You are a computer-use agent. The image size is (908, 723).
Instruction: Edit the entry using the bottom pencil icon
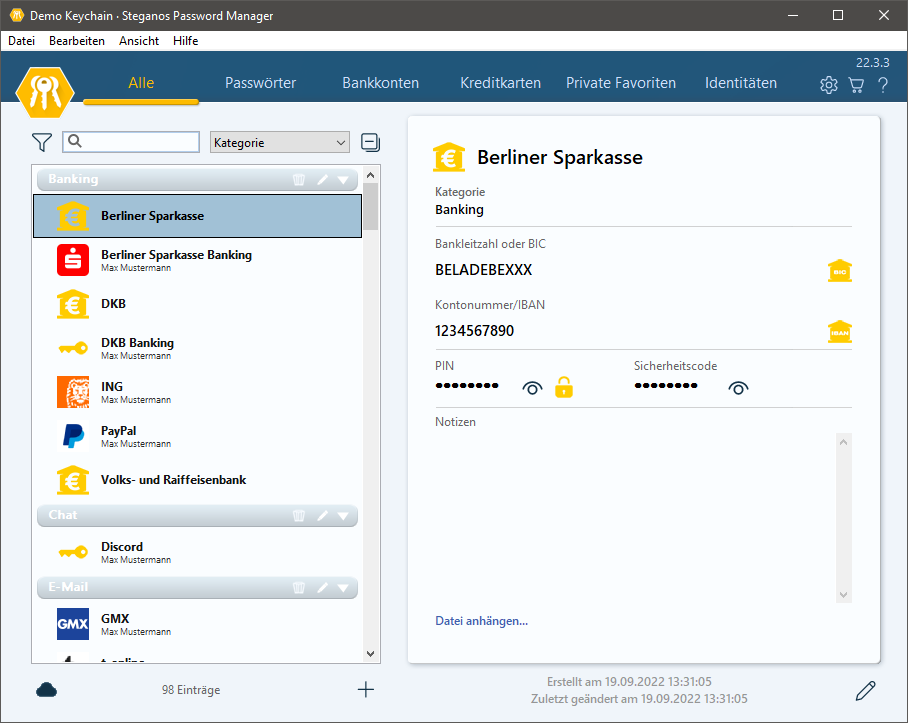coord(865,691)
